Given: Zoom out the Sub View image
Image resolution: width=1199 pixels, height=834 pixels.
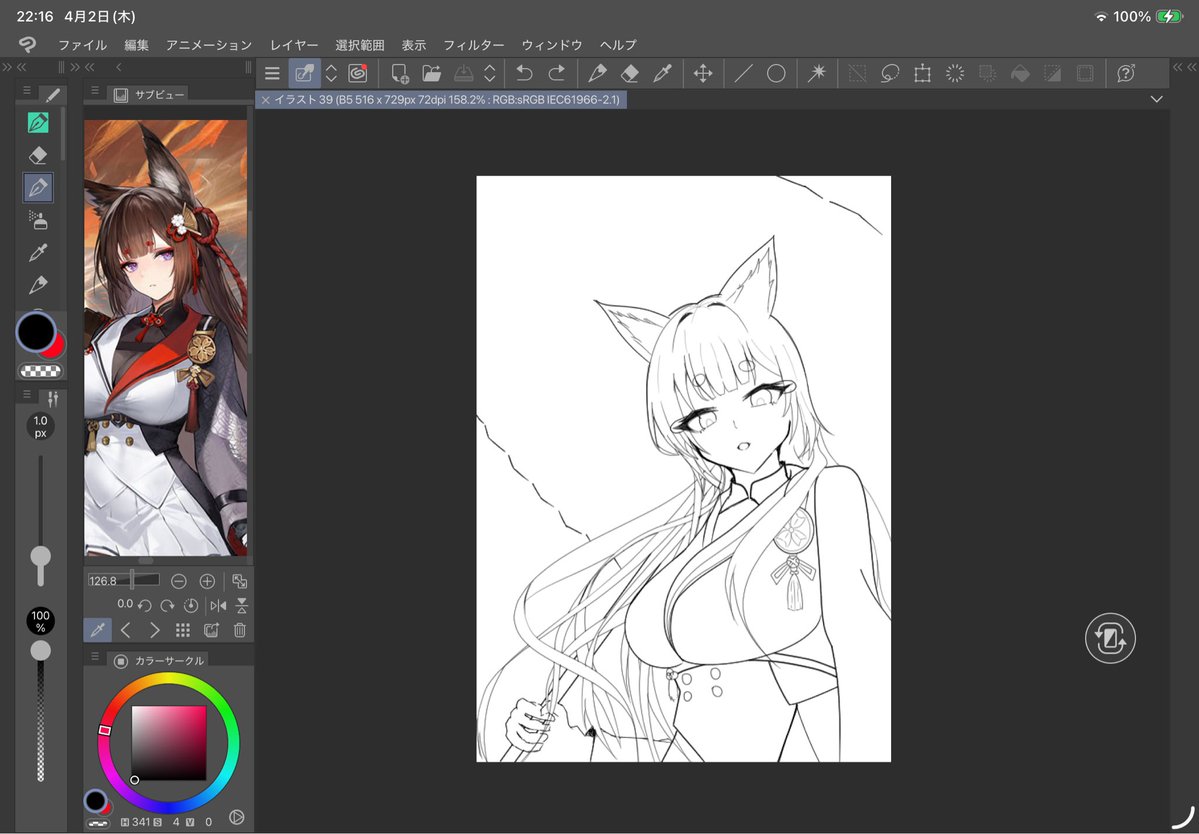Looking at the screenshot, I should (179, 581).
